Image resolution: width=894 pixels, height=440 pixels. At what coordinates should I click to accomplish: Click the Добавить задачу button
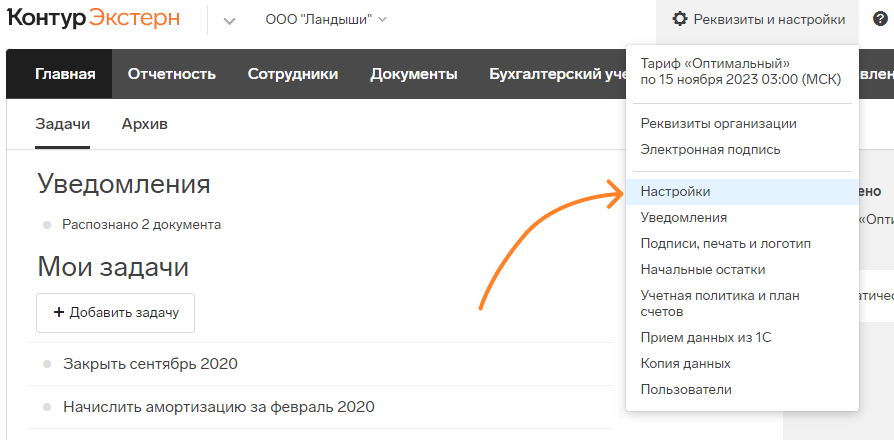click(x=115, y=313)
